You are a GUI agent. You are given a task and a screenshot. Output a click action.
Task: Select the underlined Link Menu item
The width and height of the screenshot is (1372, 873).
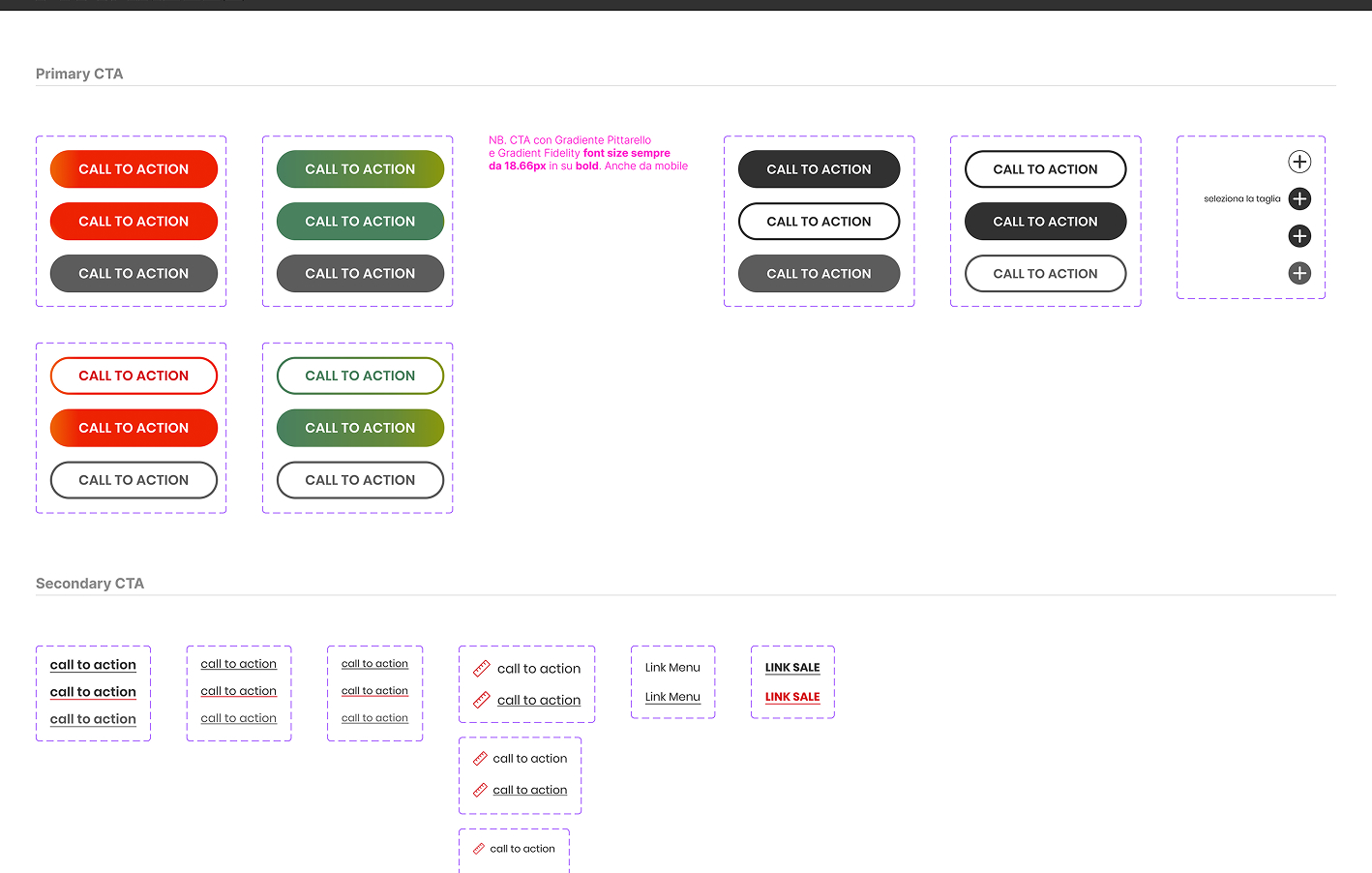[672, 697]
